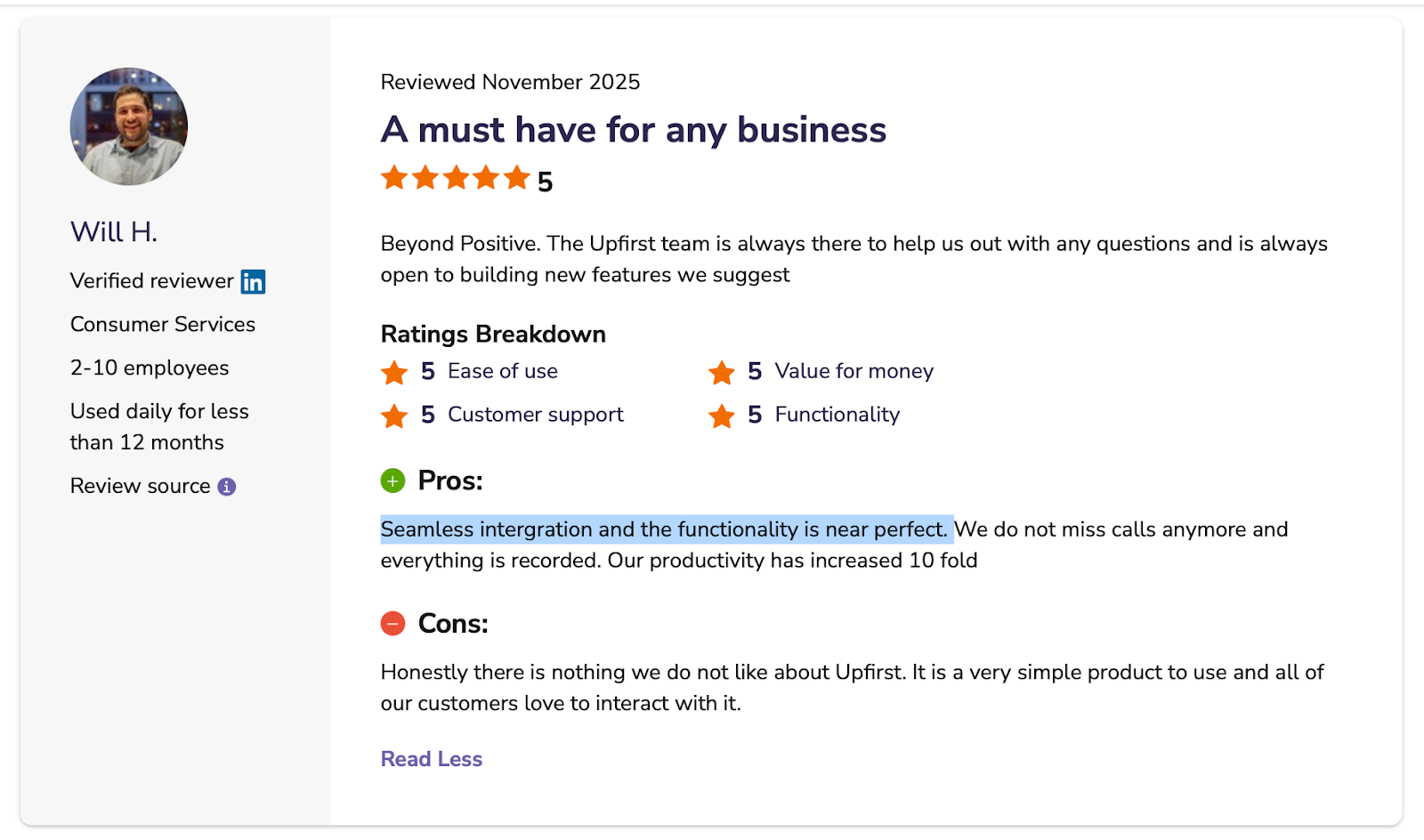Viewport: 1424px width, 840px height.
Task: Click the Reviewed November 2025 date
Action: tap(510, 82)
